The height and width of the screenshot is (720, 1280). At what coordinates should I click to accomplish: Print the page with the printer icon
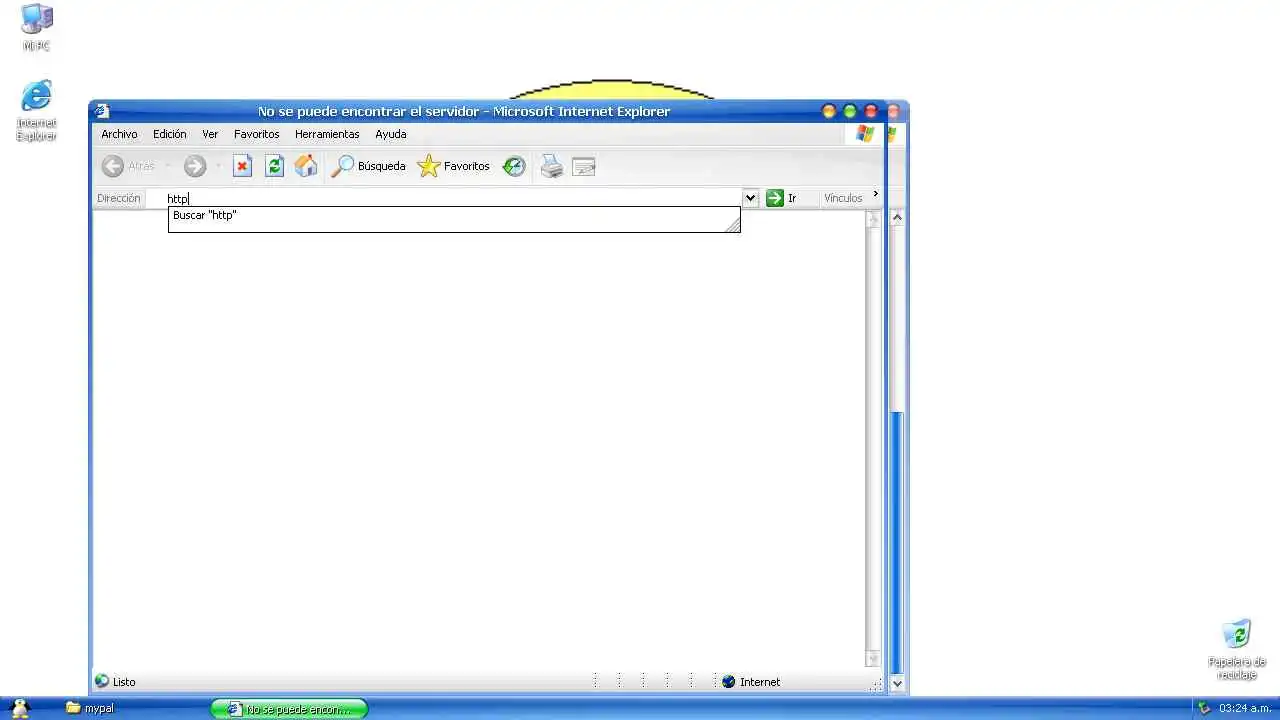coord(551,166)
